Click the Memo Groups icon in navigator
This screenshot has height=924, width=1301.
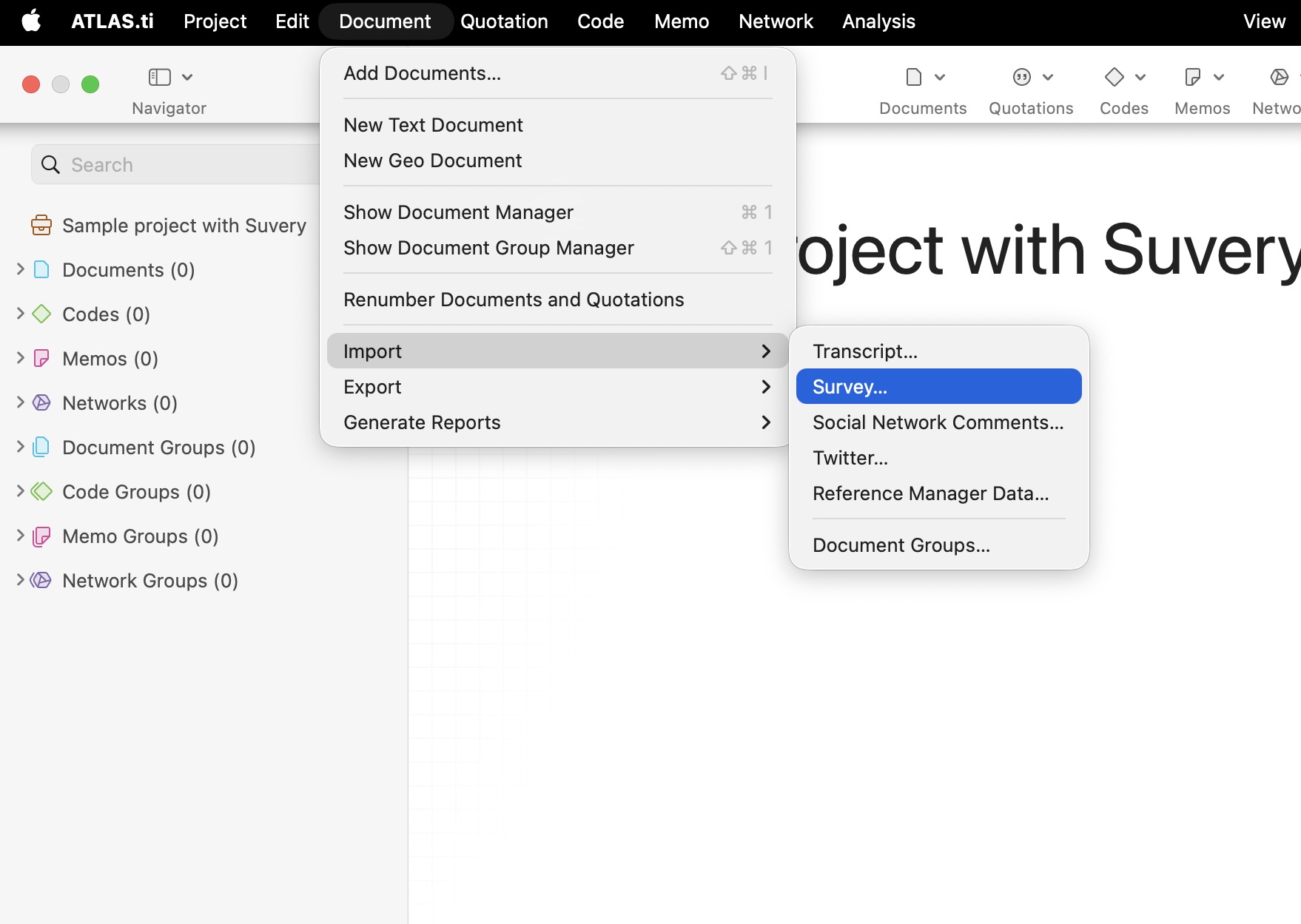click(41, 536)
